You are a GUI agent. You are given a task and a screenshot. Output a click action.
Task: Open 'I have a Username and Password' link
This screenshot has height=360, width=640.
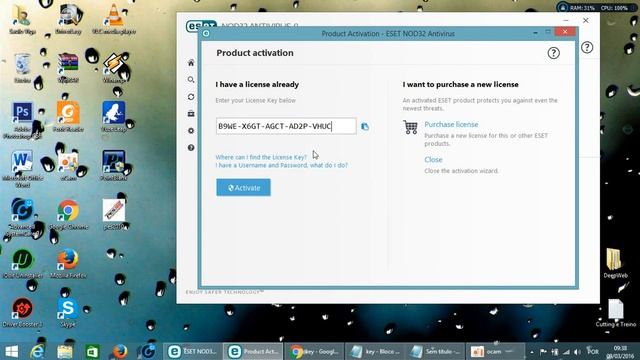pyautogui.click(x=282, y=165)
